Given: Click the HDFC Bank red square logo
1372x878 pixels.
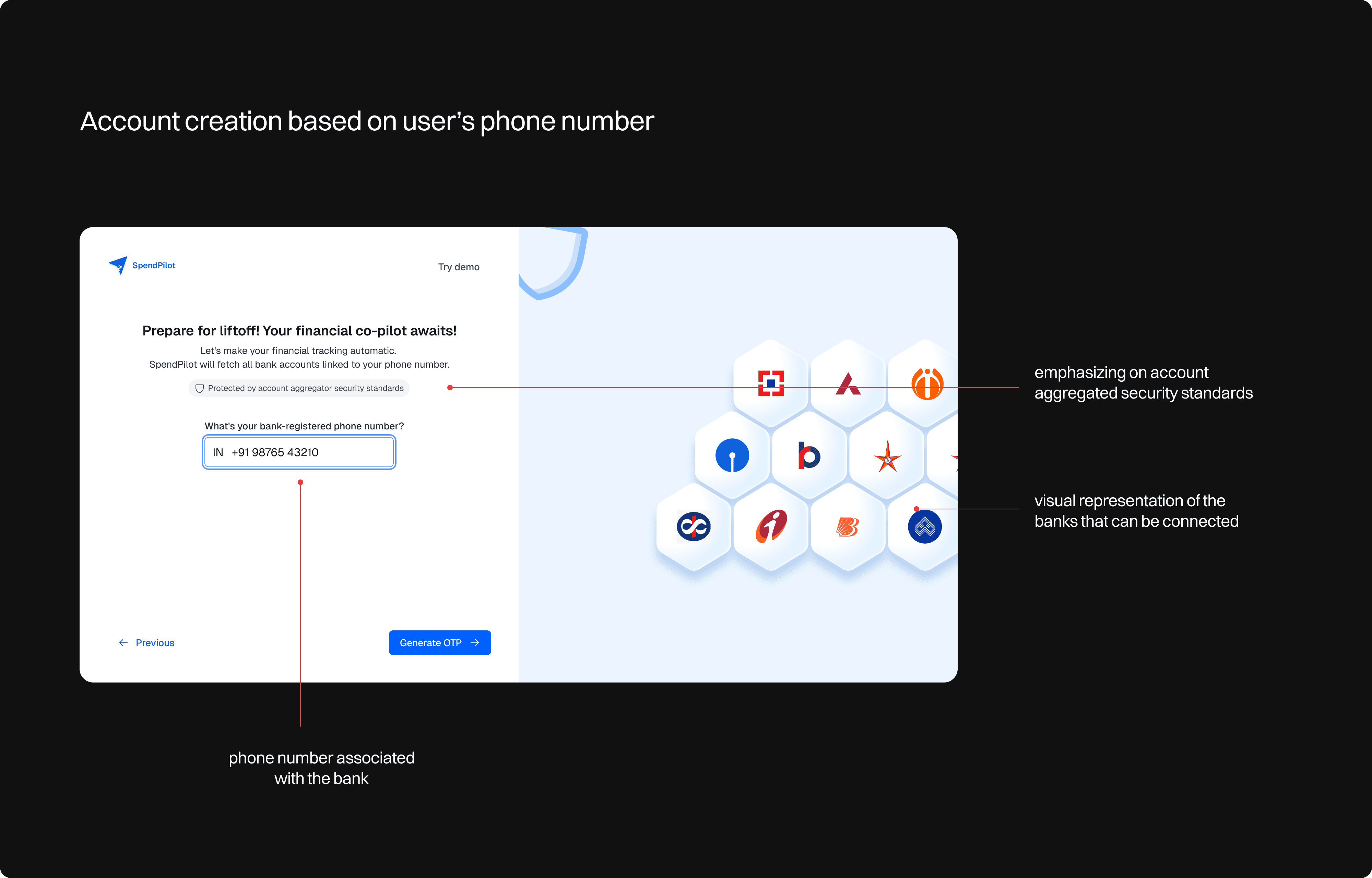Looking at the screenshot, I should 771,383.
